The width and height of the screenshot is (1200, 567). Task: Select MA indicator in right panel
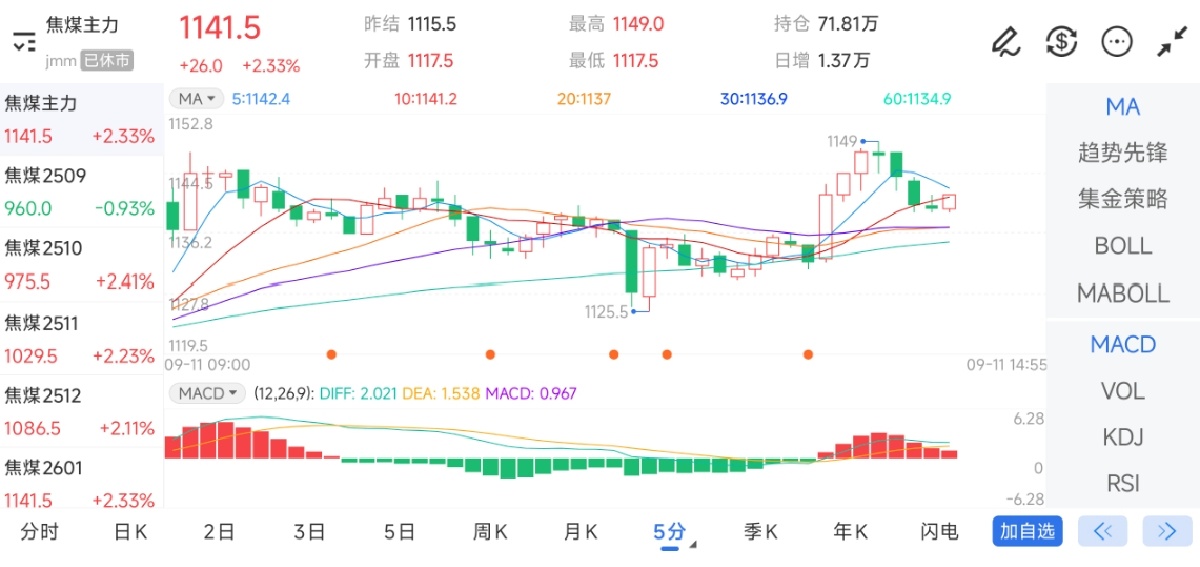pyautogui.click(x=1123, y=107)
